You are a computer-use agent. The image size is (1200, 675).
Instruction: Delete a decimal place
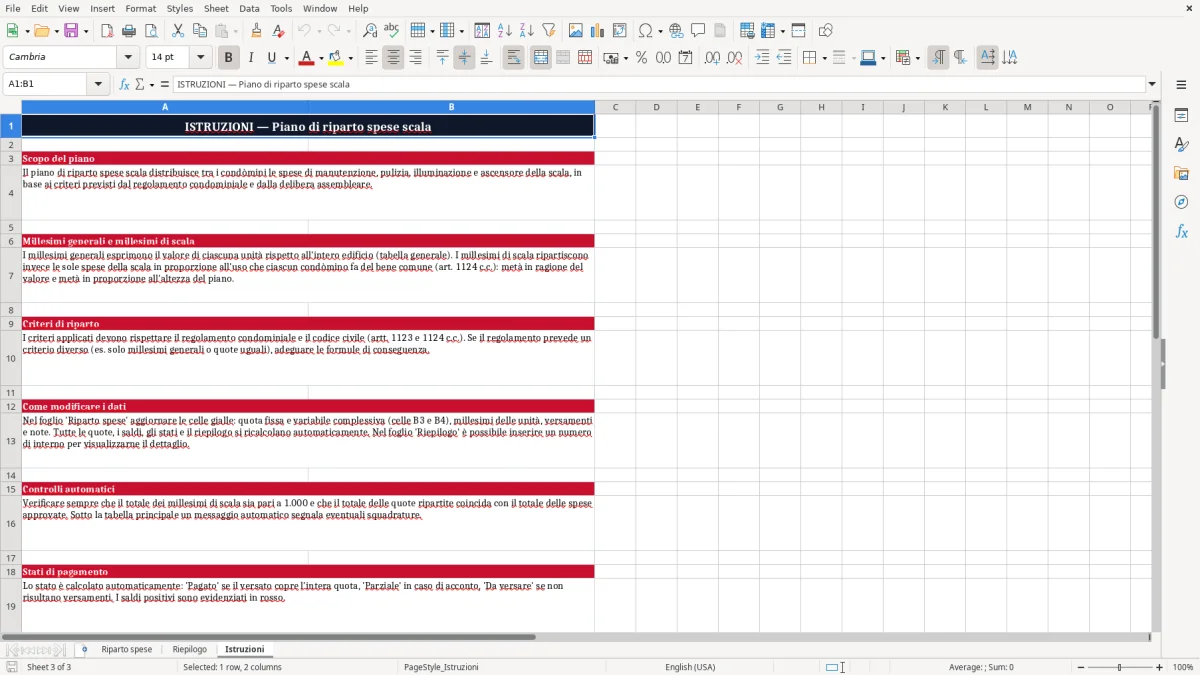click(x=734, y=58)
